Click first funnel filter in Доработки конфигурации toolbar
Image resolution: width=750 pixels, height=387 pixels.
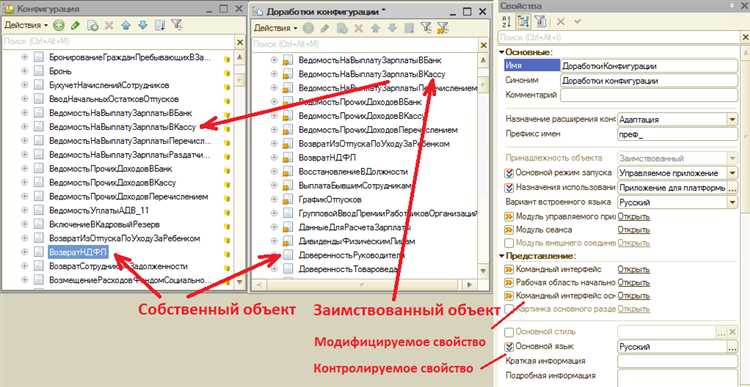425,28
